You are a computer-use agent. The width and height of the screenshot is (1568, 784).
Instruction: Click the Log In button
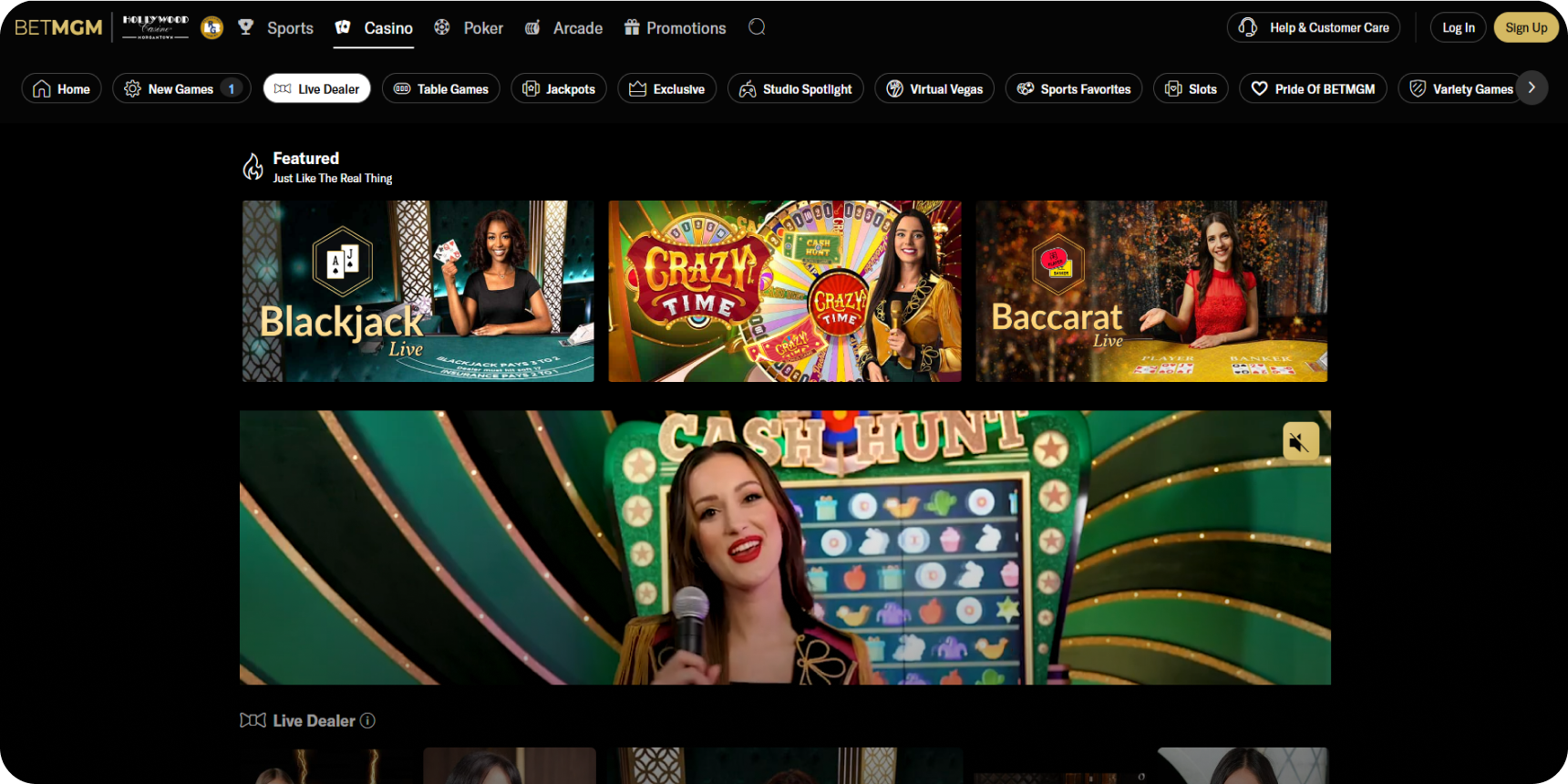coord(1459,27)
